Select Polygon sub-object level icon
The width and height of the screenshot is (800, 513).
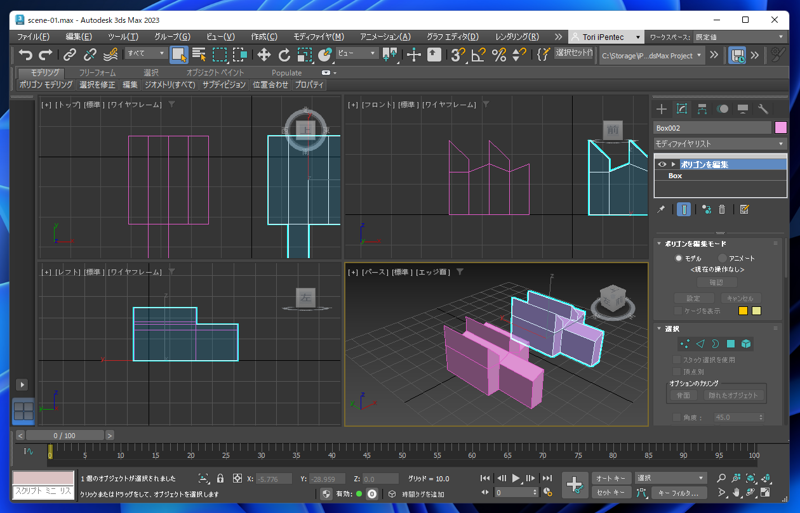(731, 344)
